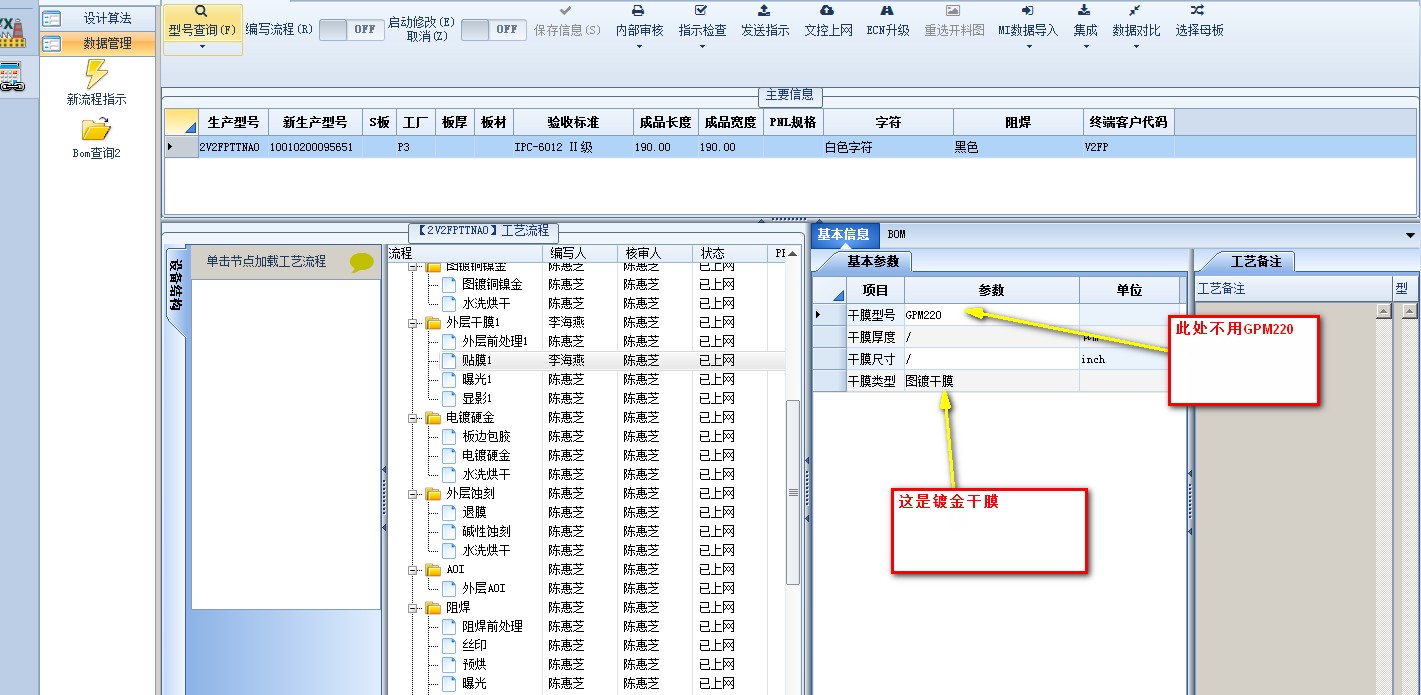Sort by 生产型号 column header

point(232,122)
